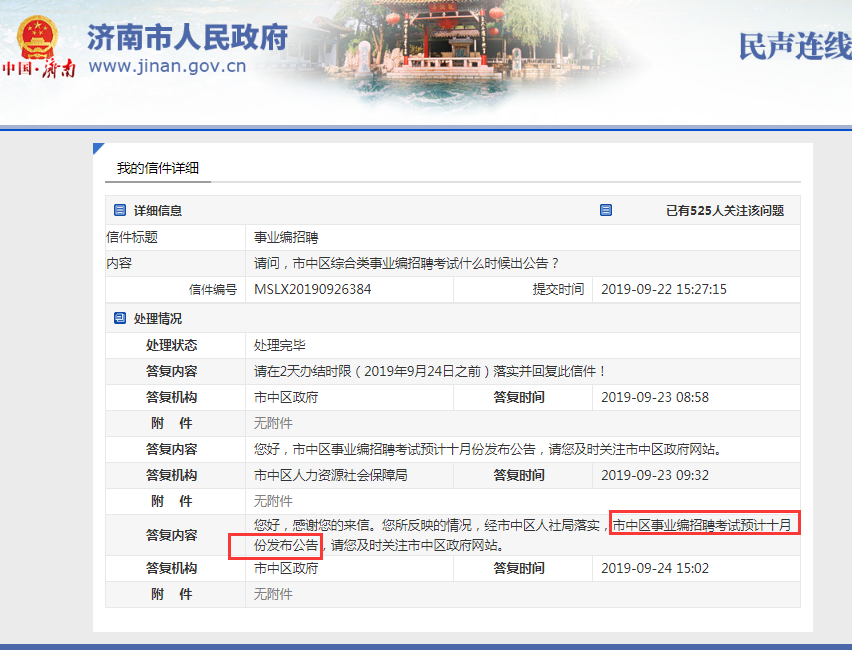Click the 信件编号 label
Viewport: 852px width, 650px height.
pos(212,290)
